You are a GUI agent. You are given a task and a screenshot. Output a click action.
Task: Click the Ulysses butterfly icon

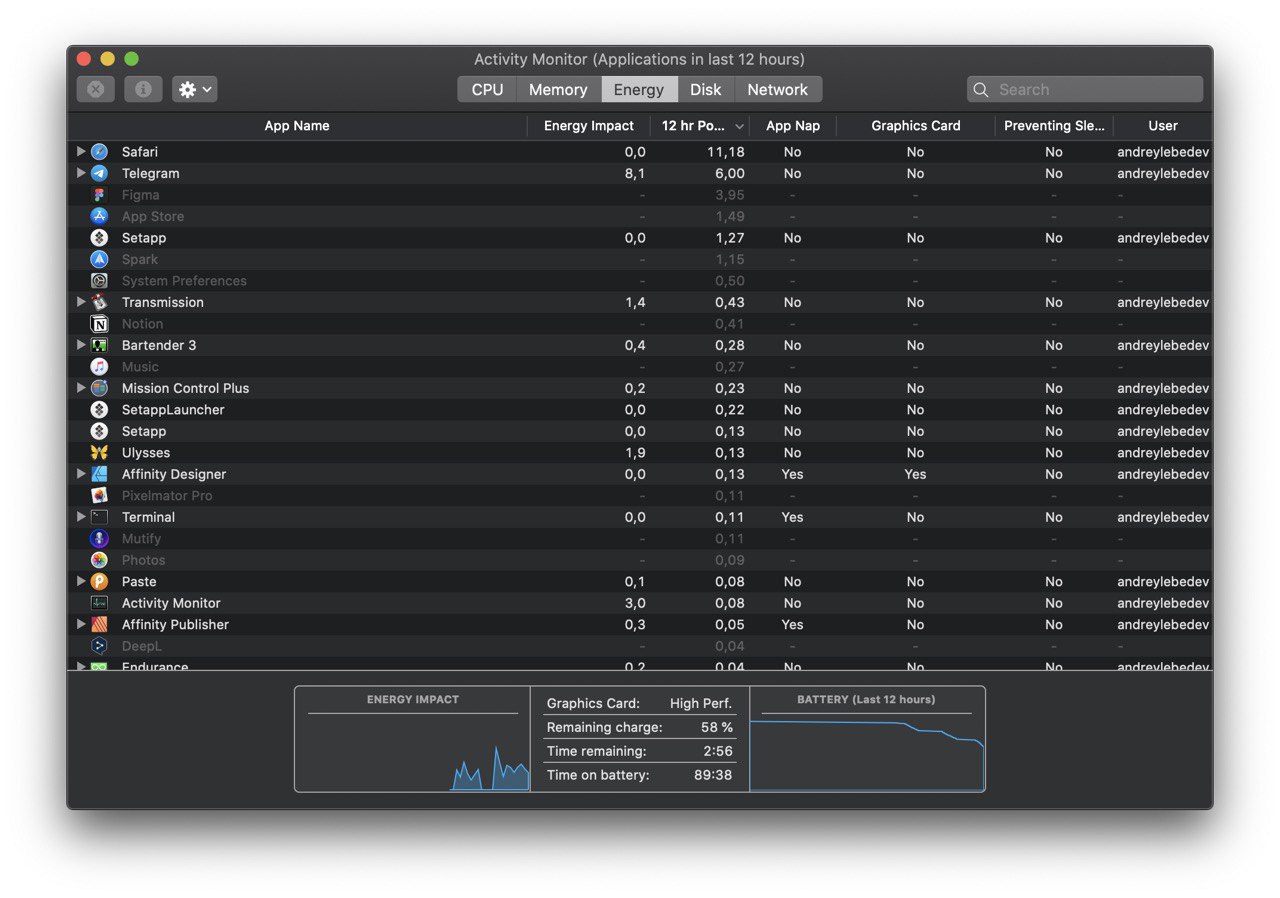click(99, 453)
